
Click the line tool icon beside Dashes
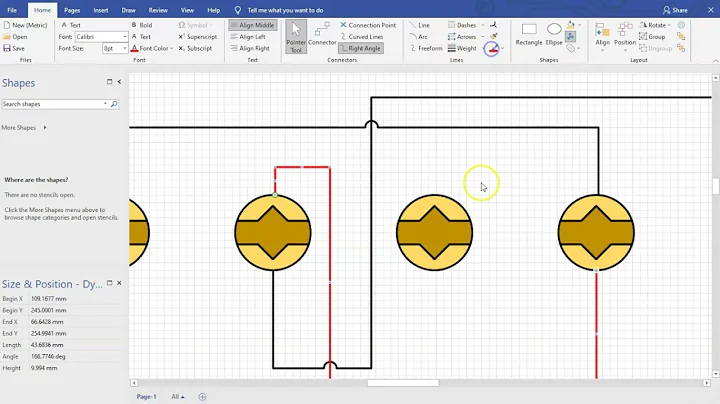(494, 25)
